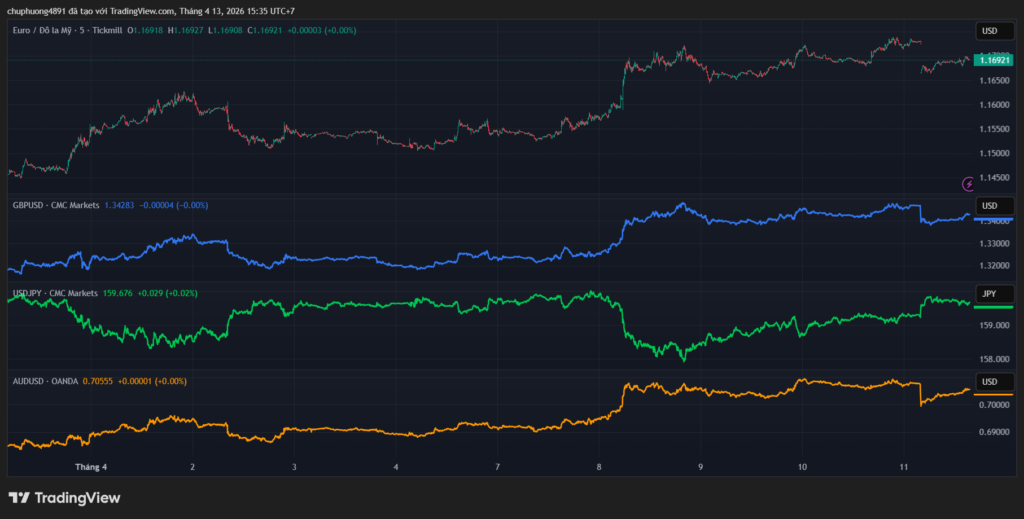Screen dimensions: 1024x519
Task: Select the GBPUSD · CMC Markets legend
Action: 56,205
